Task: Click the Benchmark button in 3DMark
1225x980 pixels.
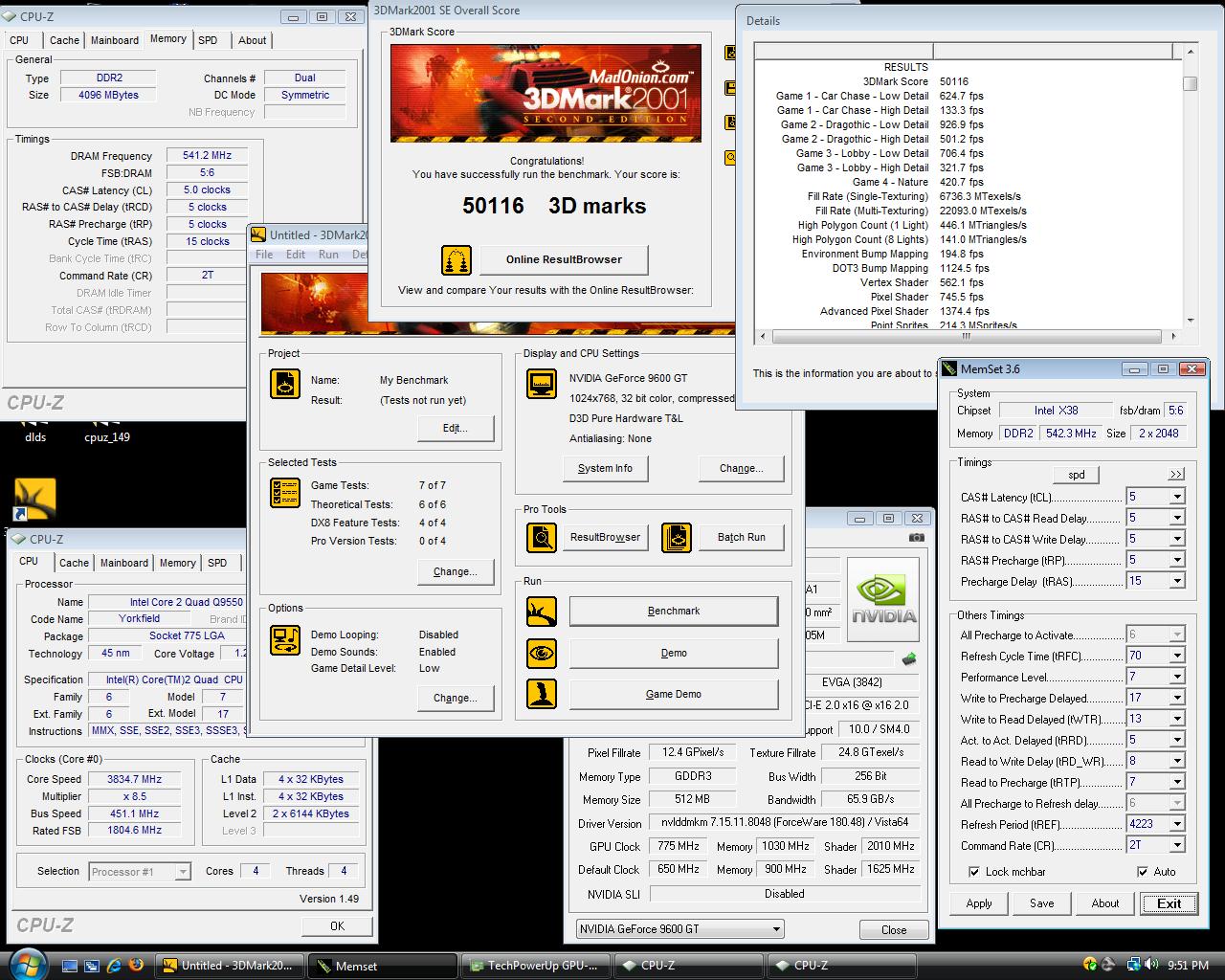Action: (x=674, y=611)
